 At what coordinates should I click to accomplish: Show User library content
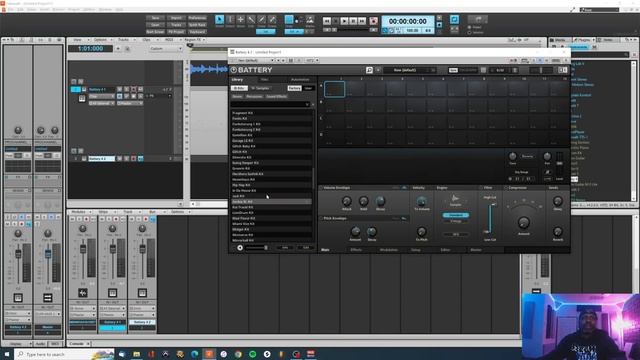308,88
